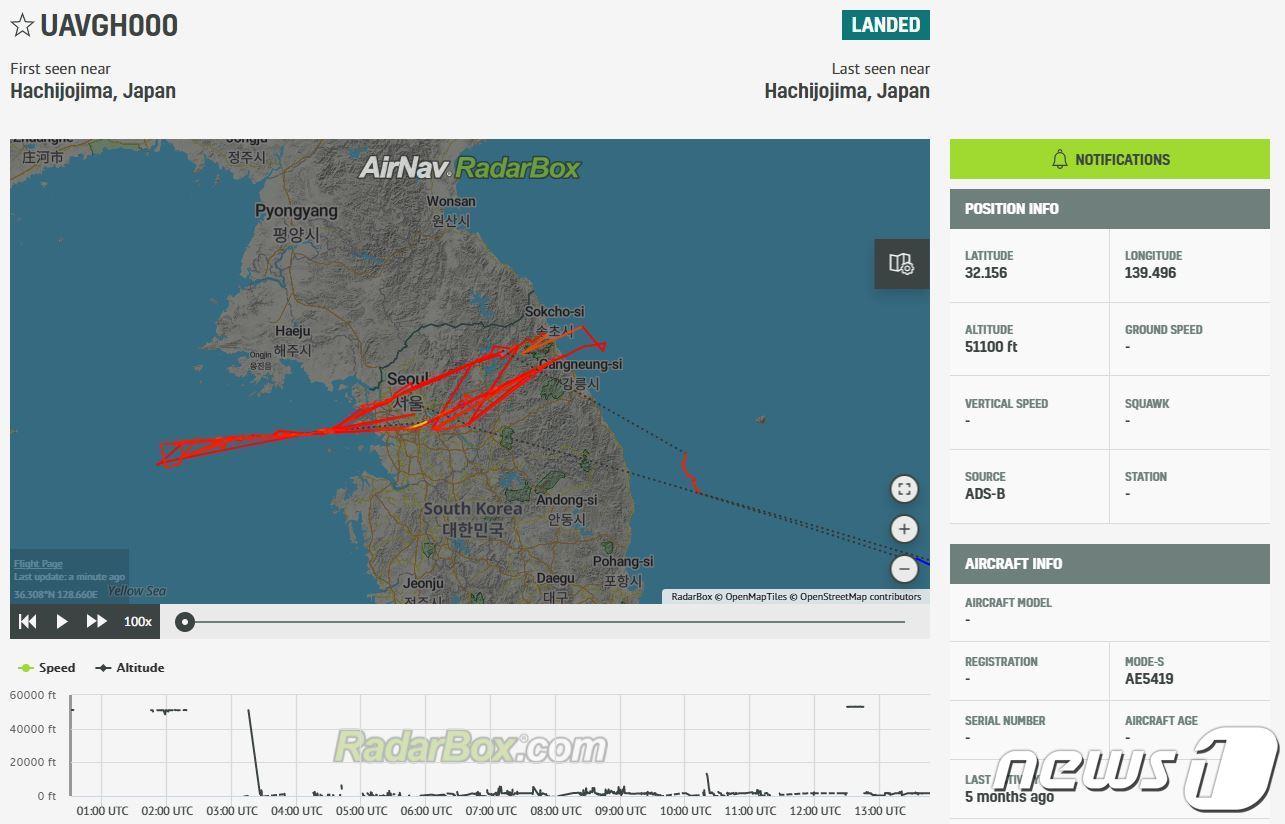Toggle the Speed series in chart legend

(47, 668)
